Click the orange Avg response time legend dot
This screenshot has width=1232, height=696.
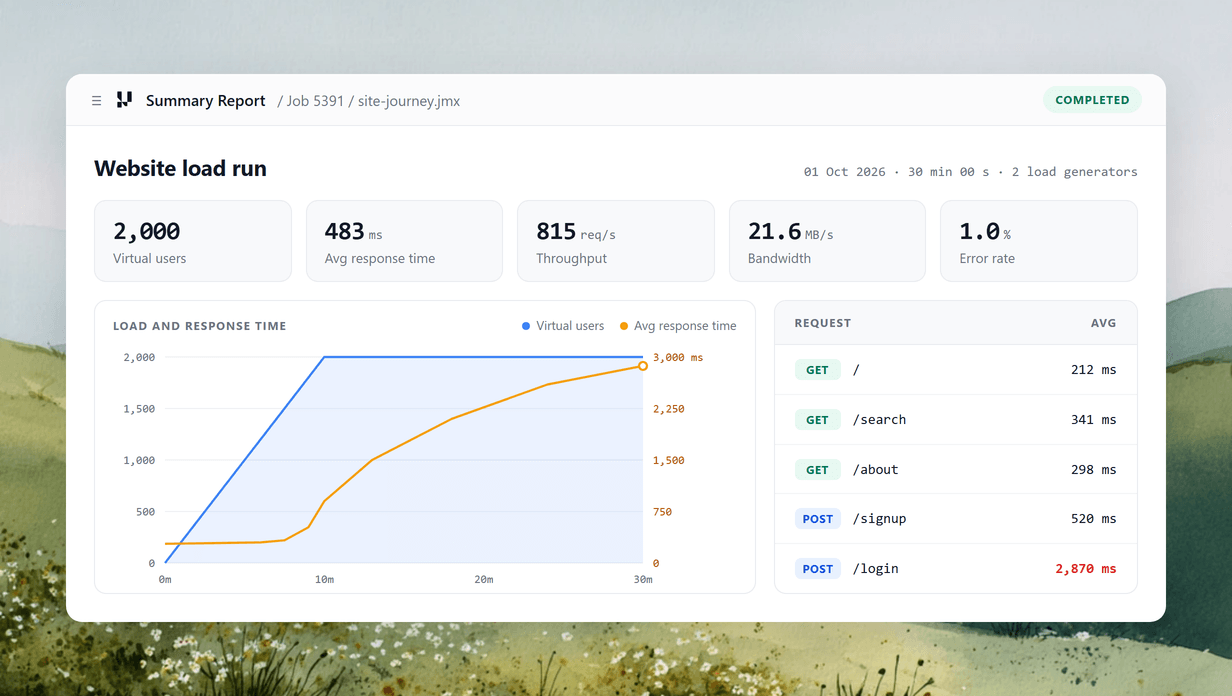(624, 326)
